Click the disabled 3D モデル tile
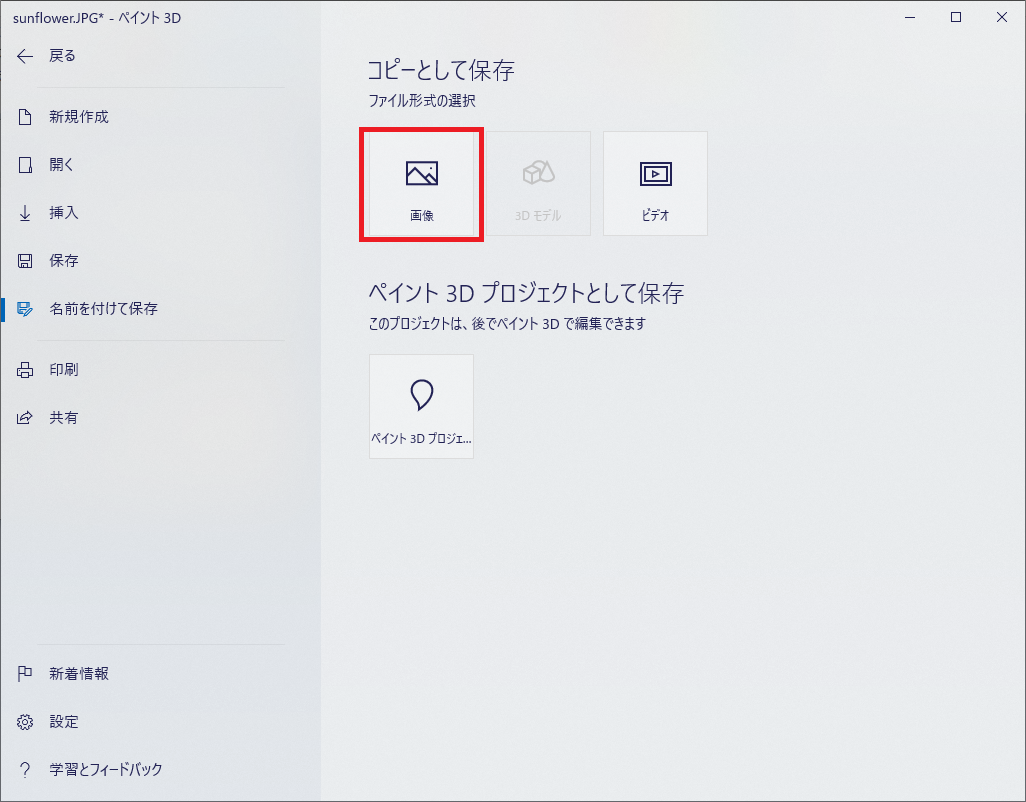 [x=538, y=182]
